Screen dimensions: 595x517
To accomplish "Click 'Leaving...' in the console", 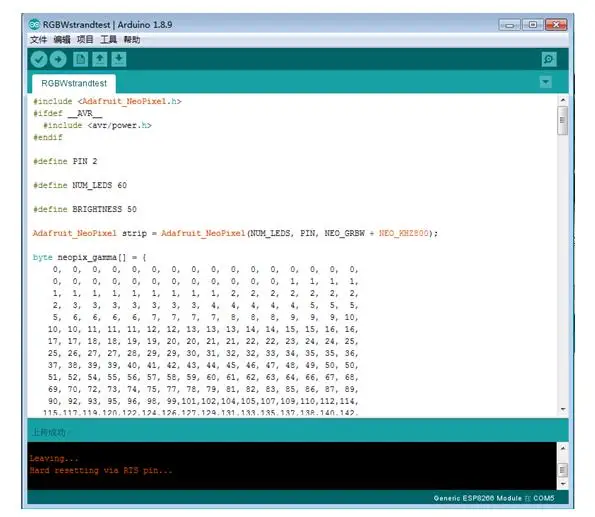I will coord(54,459).
